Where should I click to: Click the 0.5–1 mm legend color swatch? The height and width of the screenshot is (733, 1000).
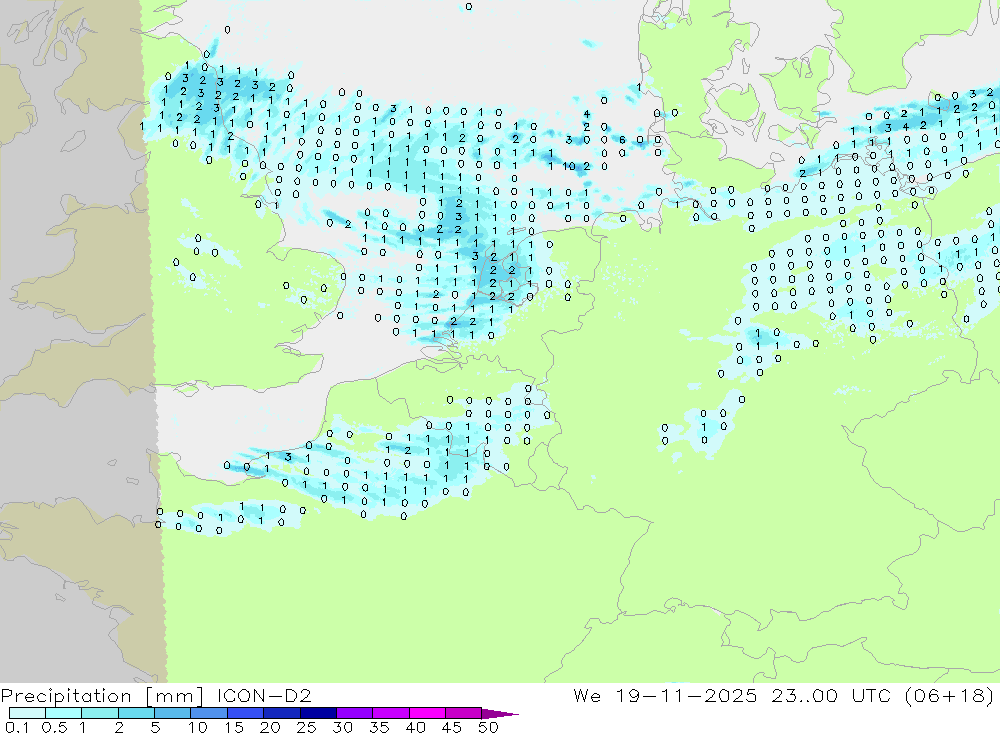tap(63, 713)
